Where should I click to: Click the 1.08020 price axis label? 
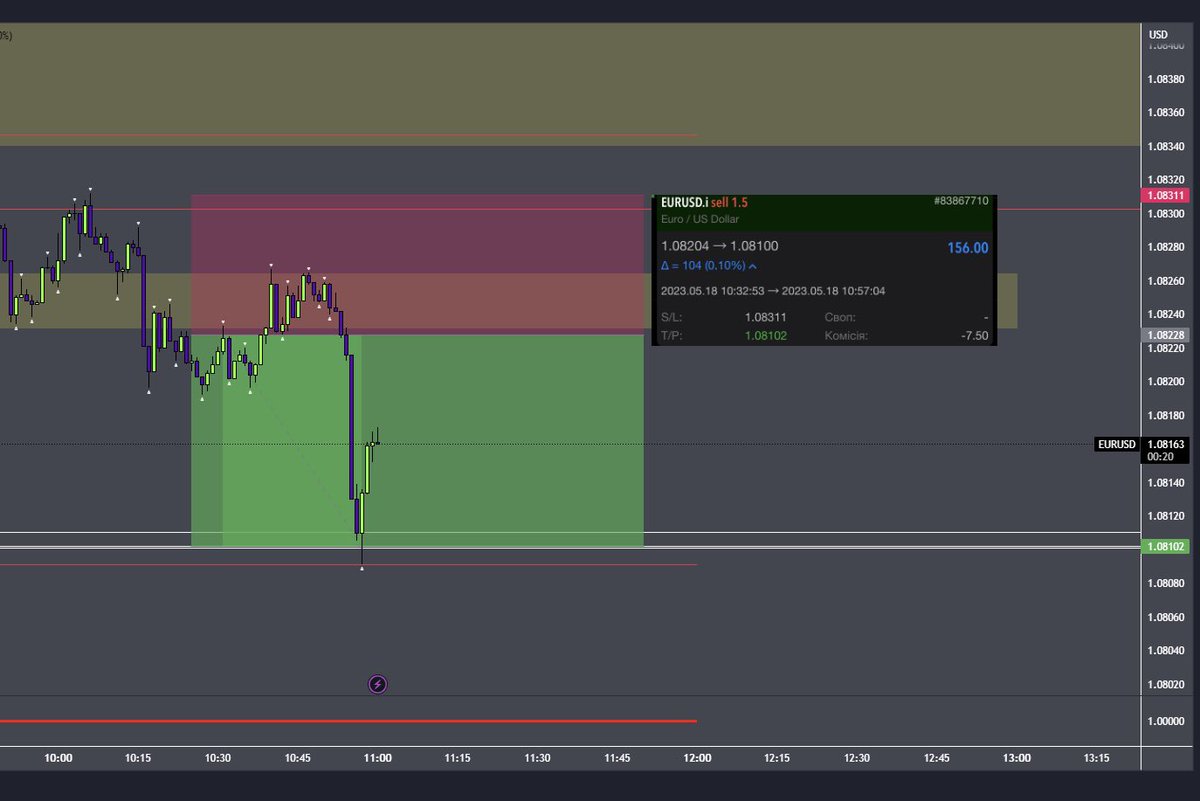point(1166,685)
